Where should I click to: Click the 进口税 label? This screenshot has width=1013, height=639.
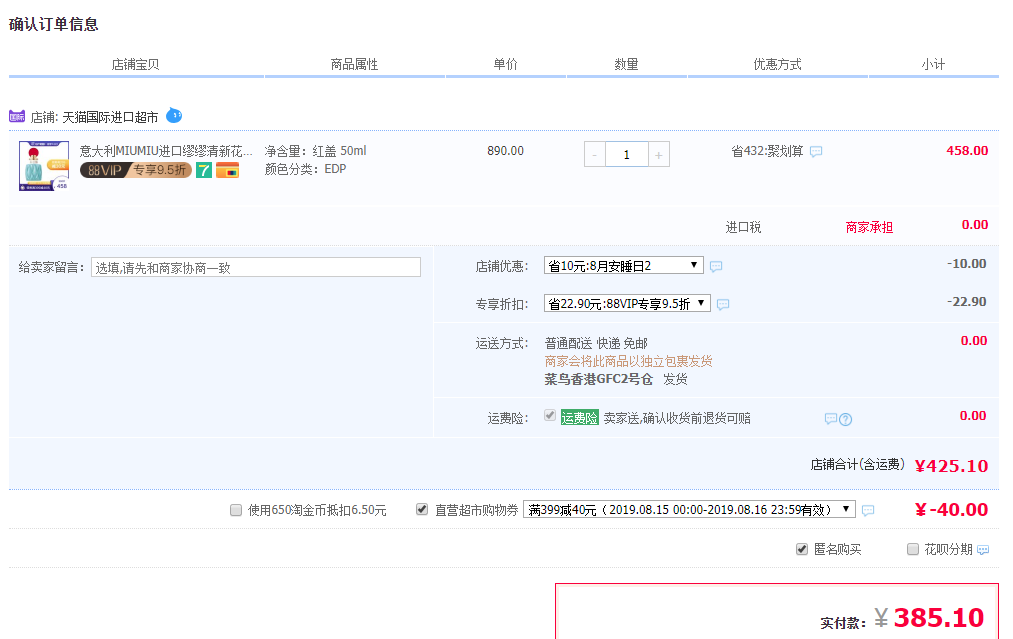[743, 227]
